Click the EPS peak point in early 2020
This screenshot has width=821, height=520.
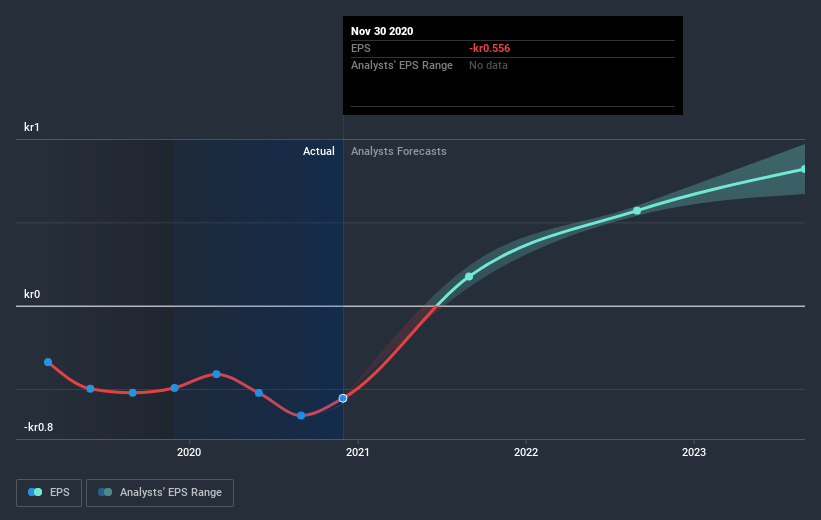(x=217, y=374)
